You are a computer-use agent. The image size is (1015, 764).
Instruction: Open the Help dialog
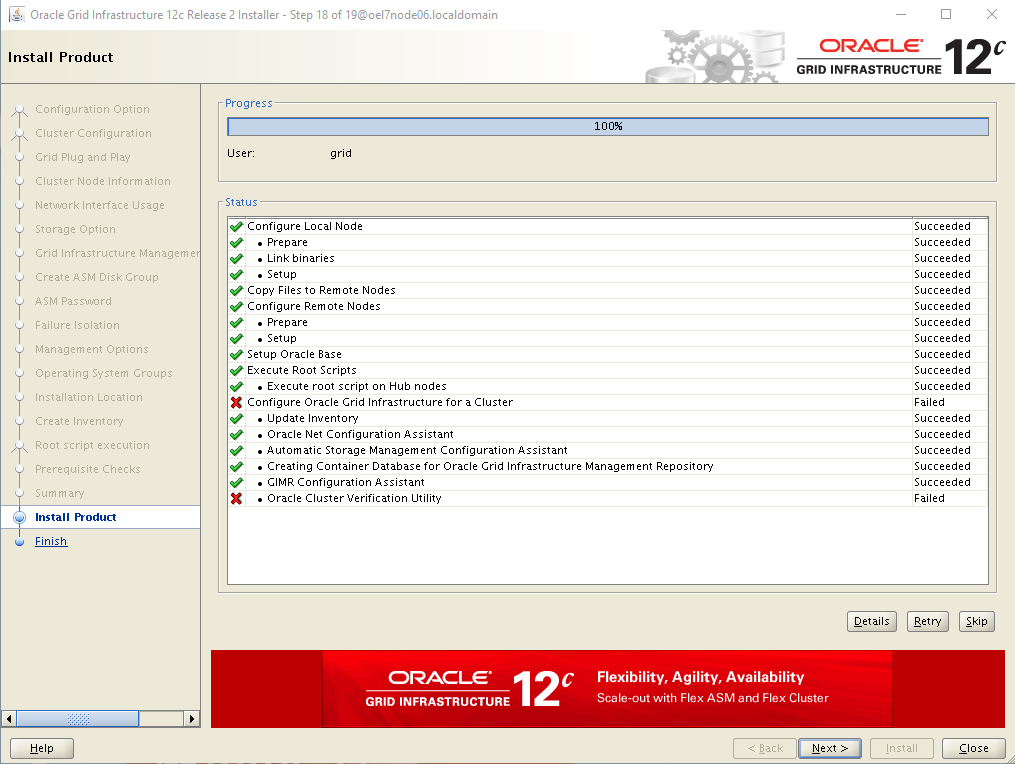[42, 748]
